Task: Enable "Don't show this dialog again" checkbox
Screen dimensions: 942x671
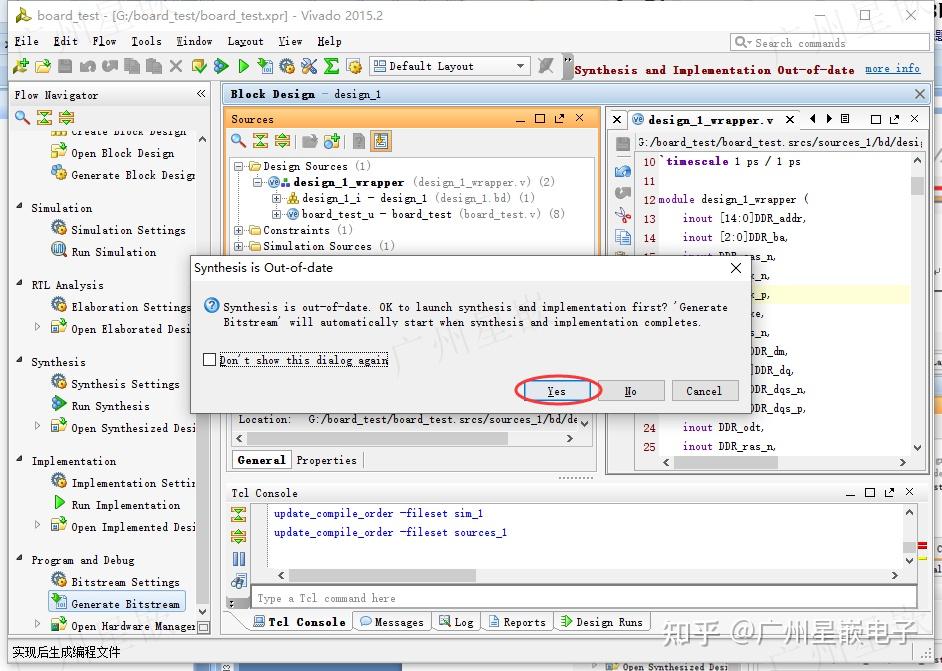Action: [x=209, y=360]
